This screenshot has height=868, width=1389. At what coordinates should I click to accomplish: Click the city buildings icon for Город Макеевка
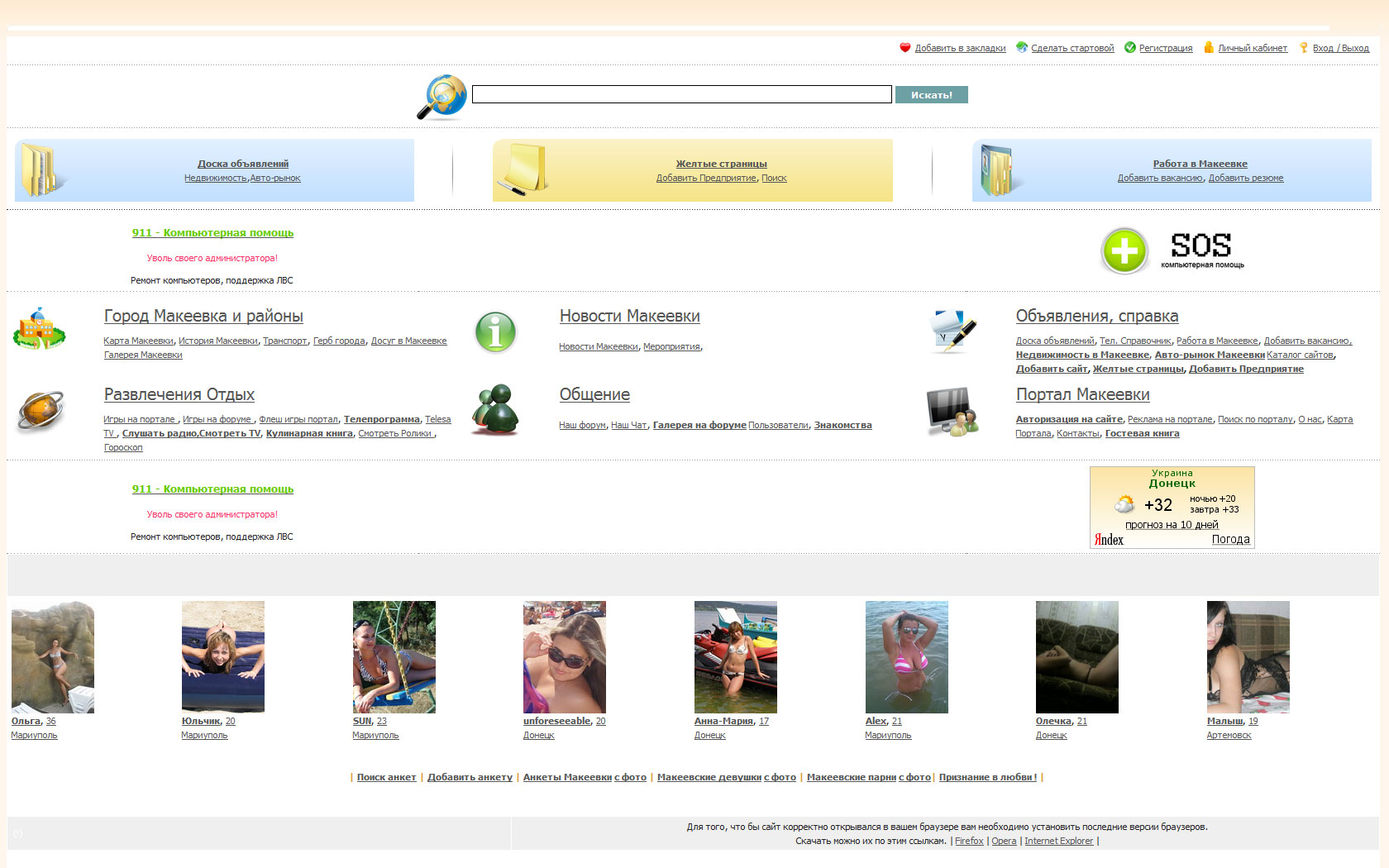[x=39, y=329]
